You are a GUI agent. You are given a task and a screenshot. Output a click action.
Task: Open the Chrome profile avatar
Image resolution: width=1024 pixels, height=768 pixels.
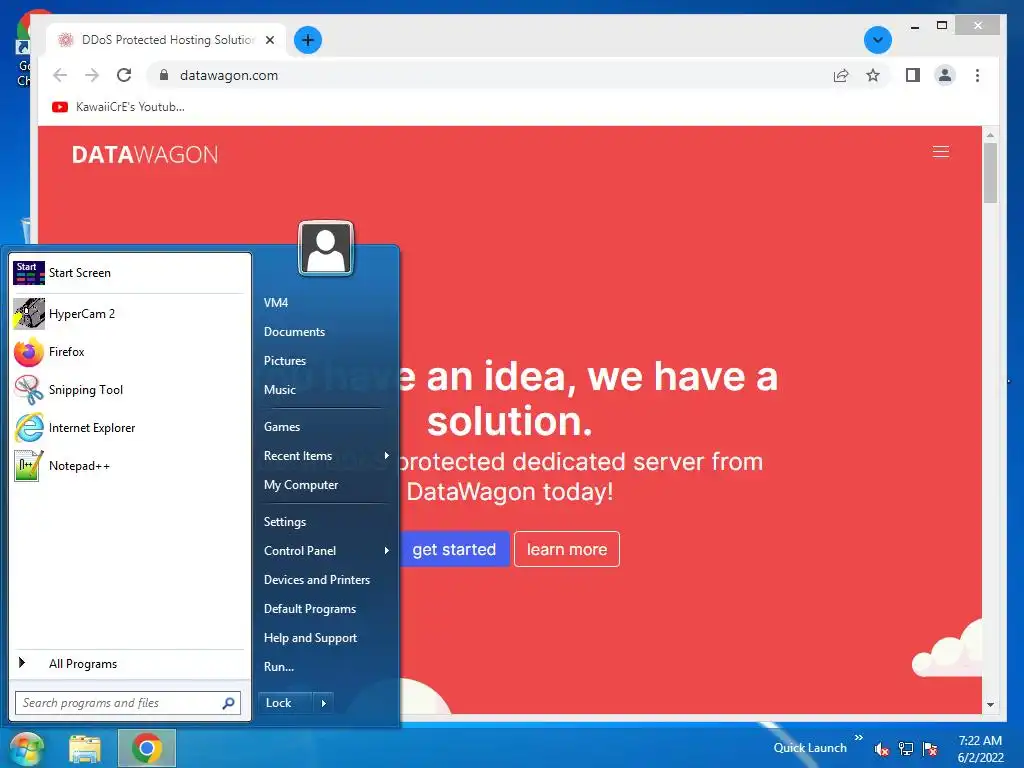coord(945,76)
